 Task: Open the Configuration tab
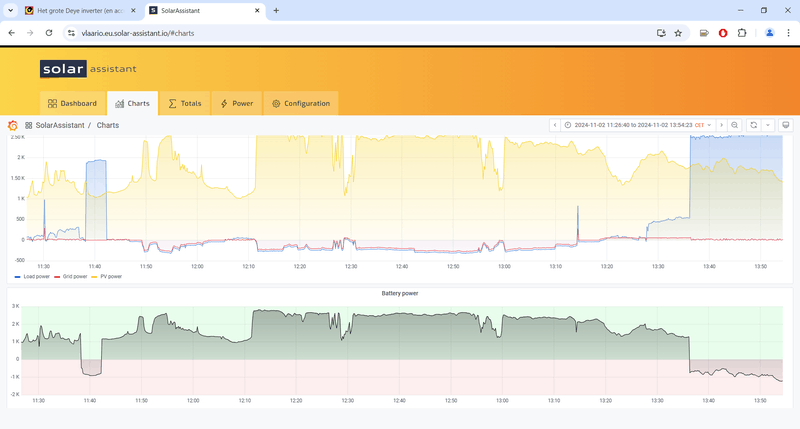[301, 103]
